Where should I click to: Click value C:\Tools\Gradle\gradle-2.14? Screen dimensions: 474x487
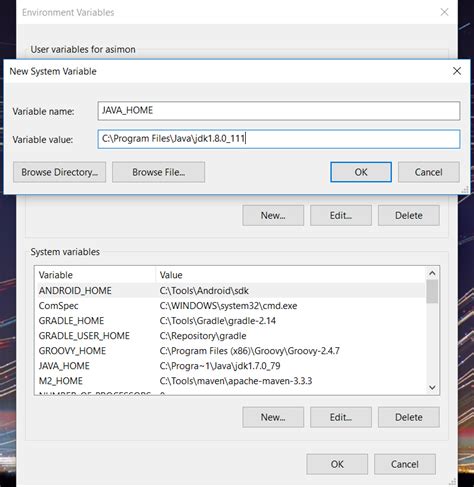click(x=218, y=321)
